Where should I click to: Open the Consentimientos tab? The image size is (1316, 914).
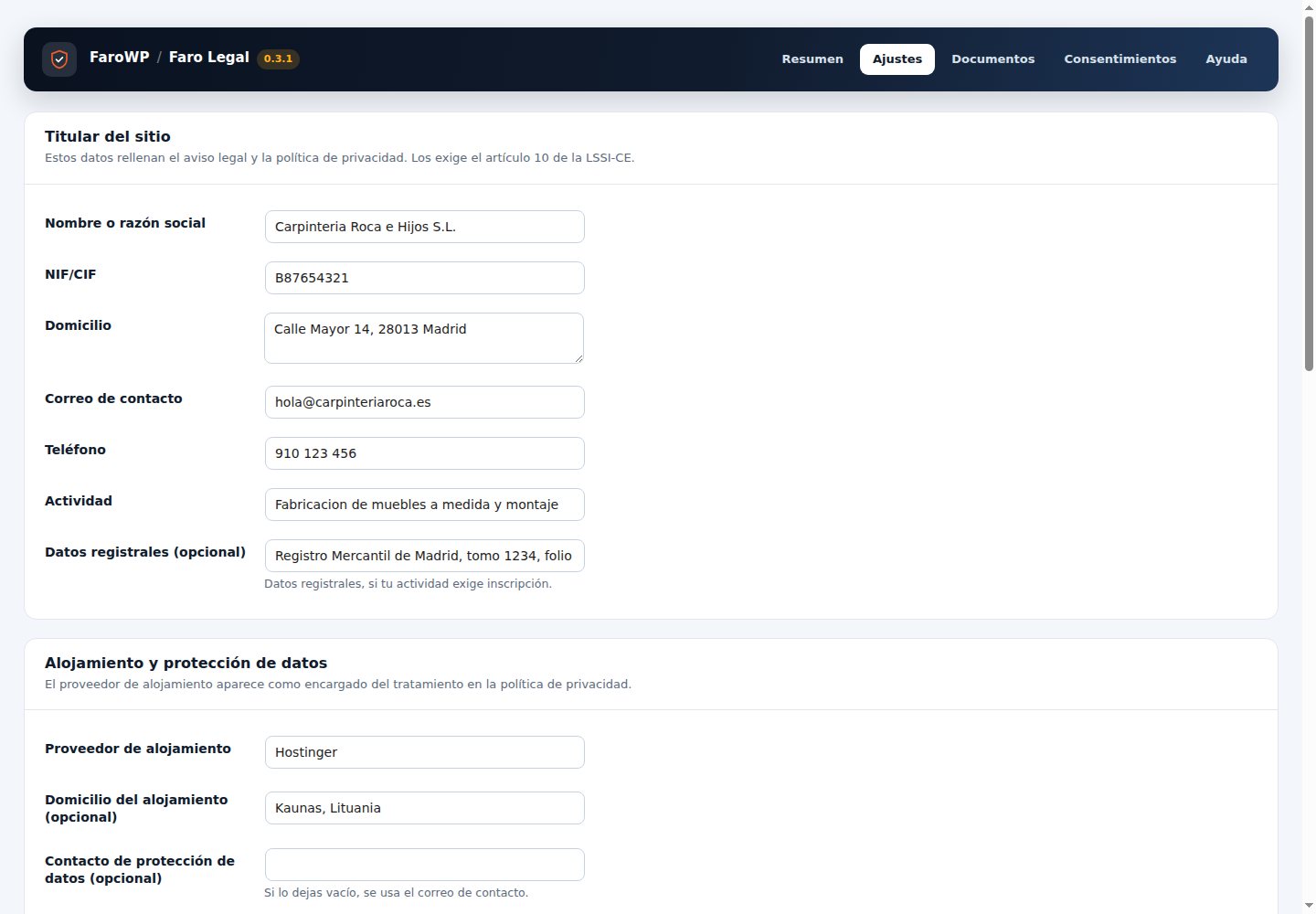(x=1120, y=59)
